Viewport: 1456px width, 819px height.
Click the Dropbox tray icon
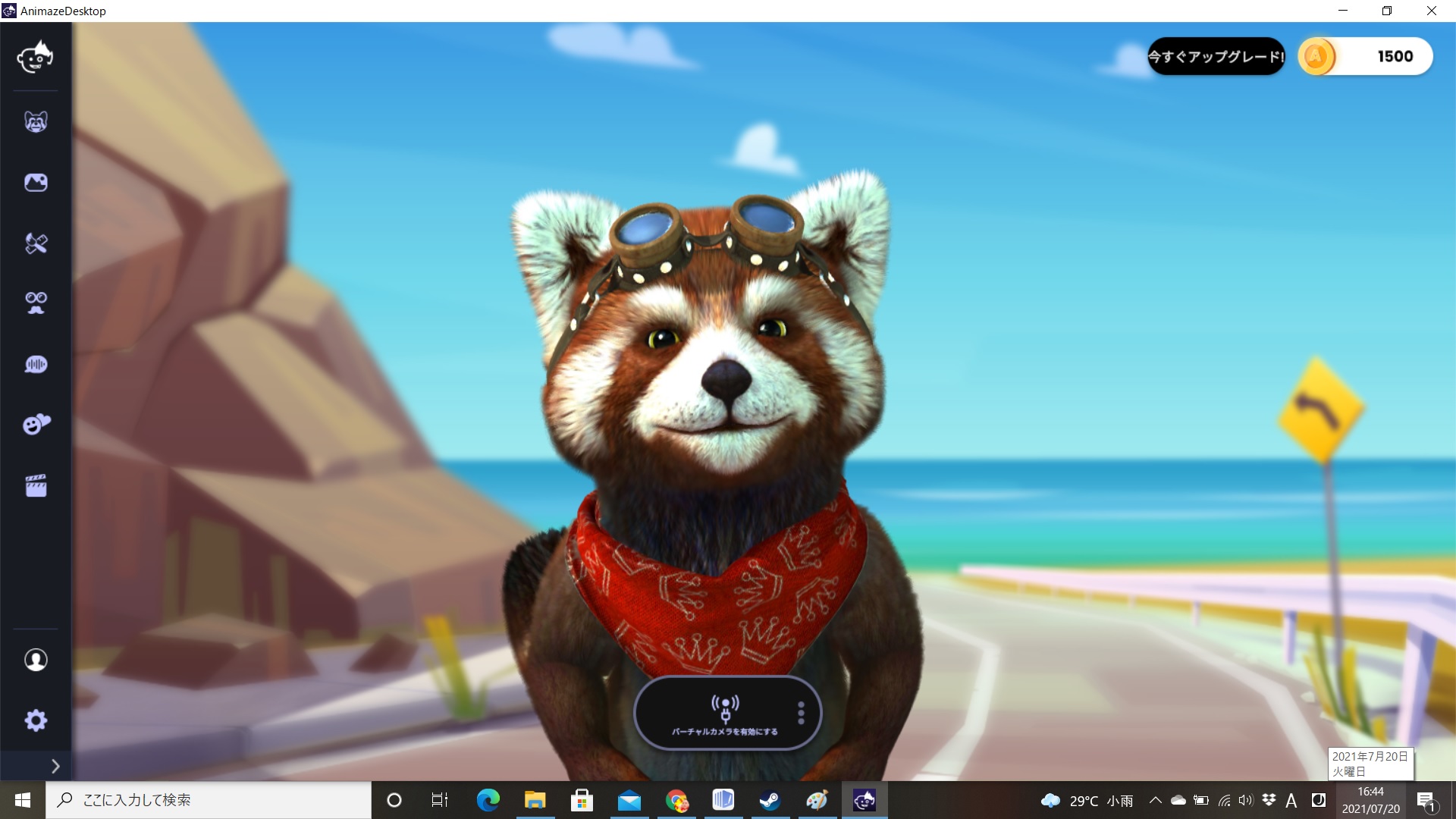pos(1269,800)
